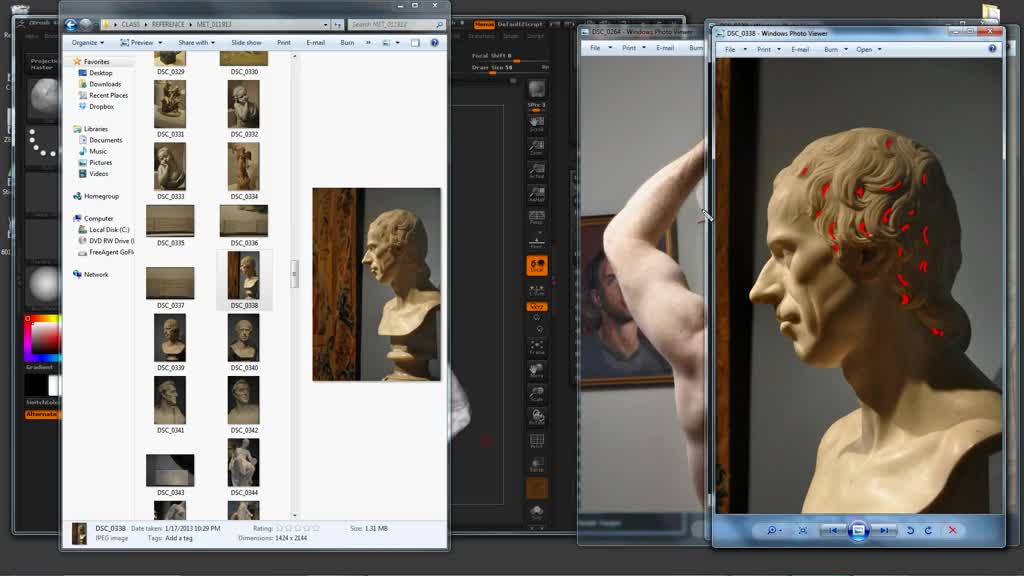The height and width of the screenshot is (576, 1024).
Task: Toggle the ZBrush L.Sym button
Action: pyautogui.click(x=537, y=290)
